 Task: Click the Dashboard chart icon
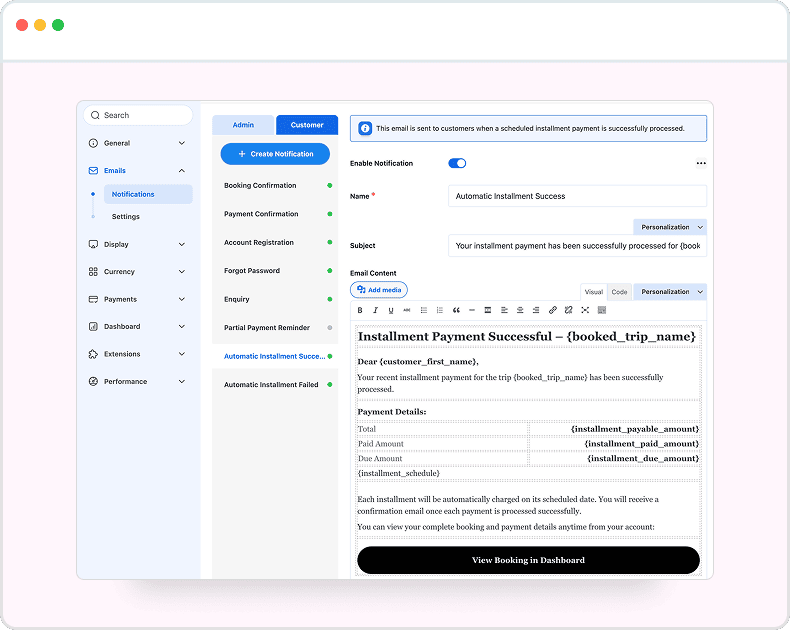point(93,327)
